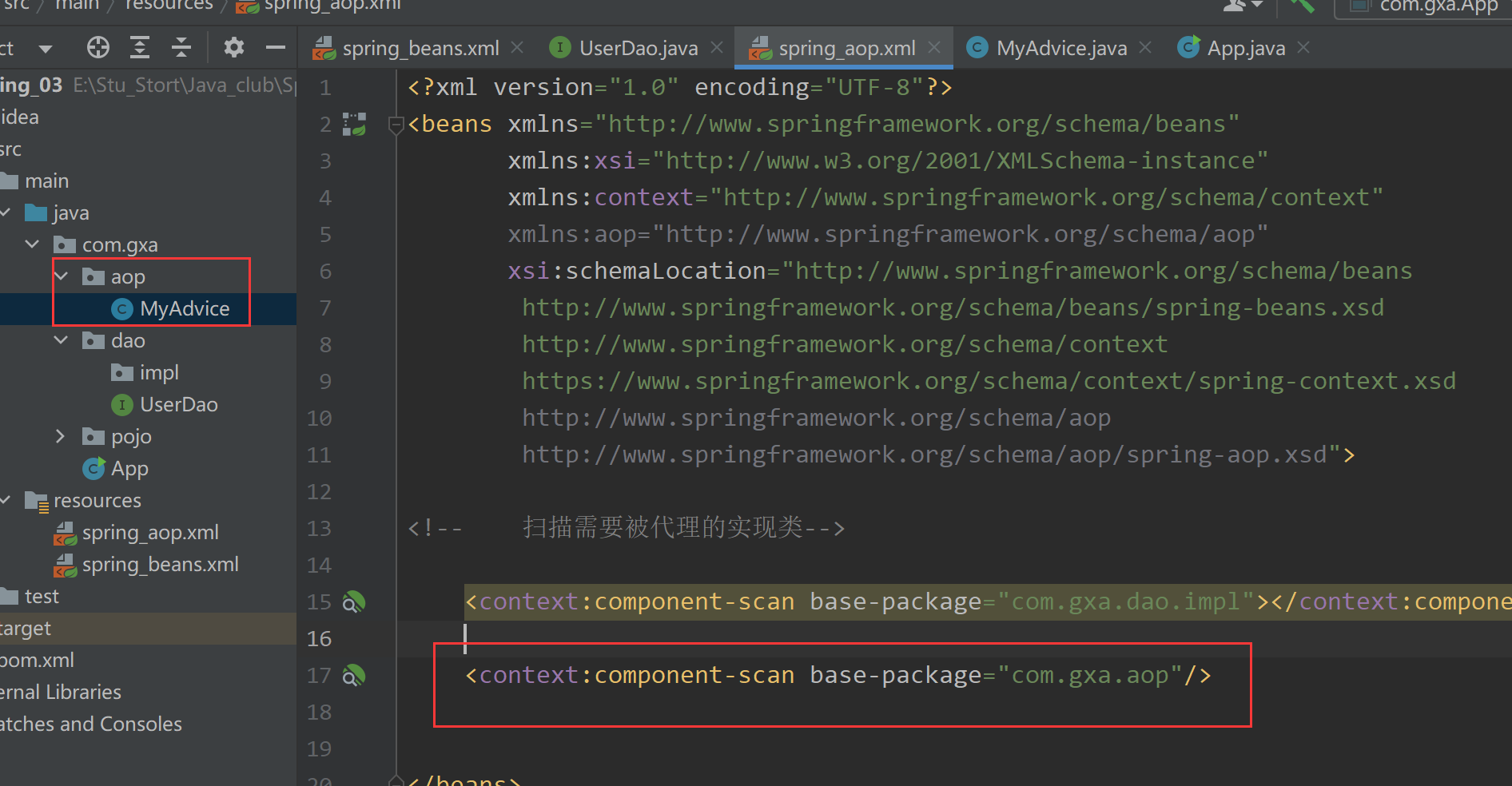Expand the pojo folder in the tree
Image resolution: width=1512 pixels, height=786 pixels.
point(60,436)
